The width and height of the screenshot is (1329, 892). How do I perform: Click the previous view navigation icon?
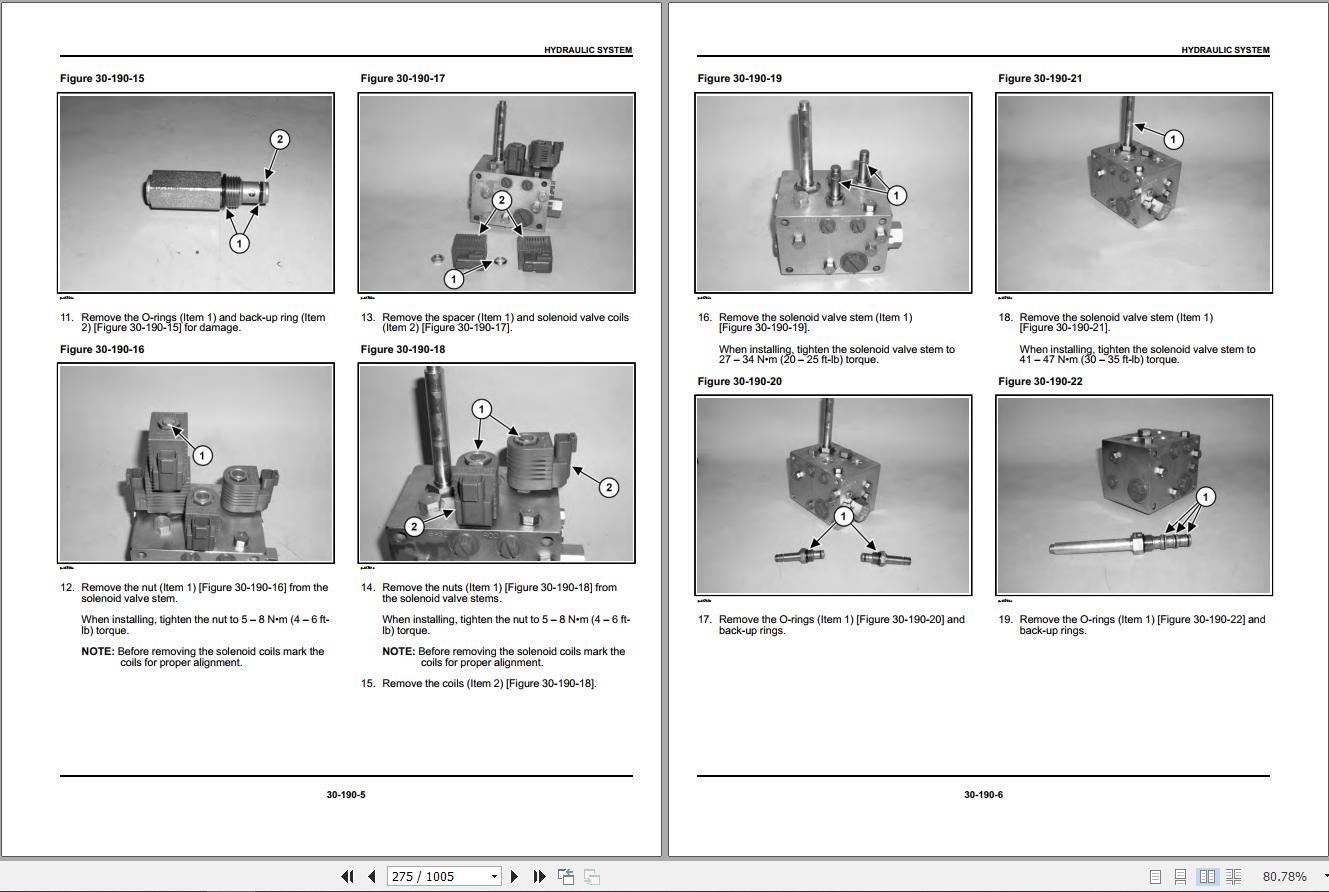(566, 876)
